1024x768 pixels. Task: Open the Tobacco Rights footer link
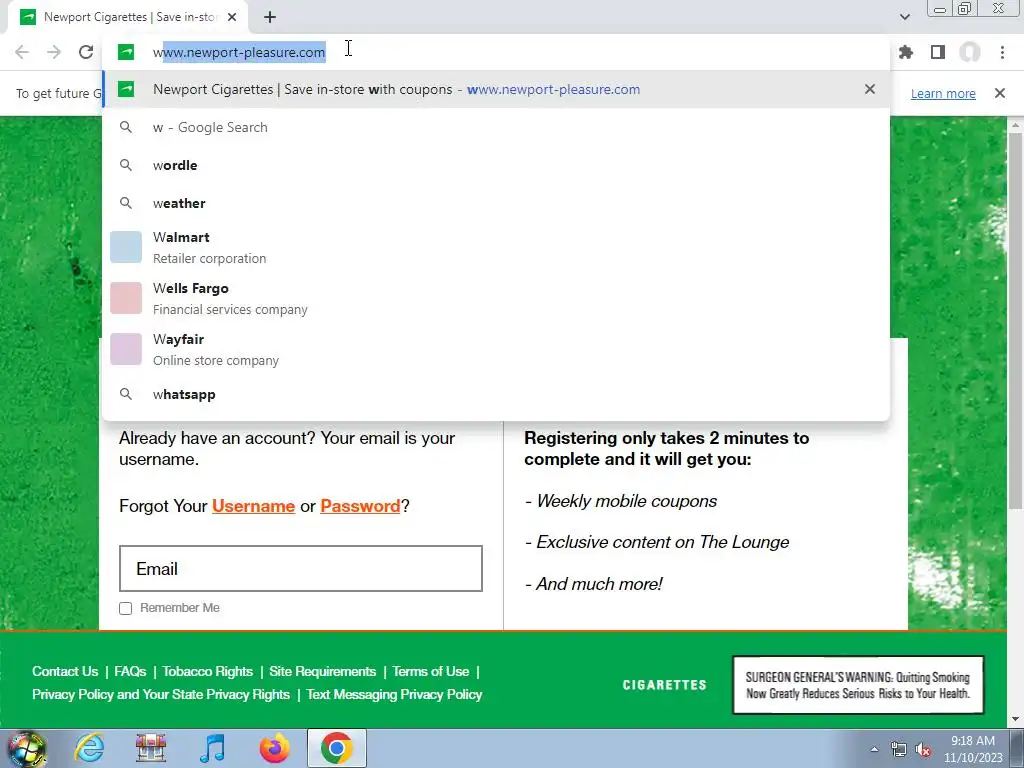point(208,671)
